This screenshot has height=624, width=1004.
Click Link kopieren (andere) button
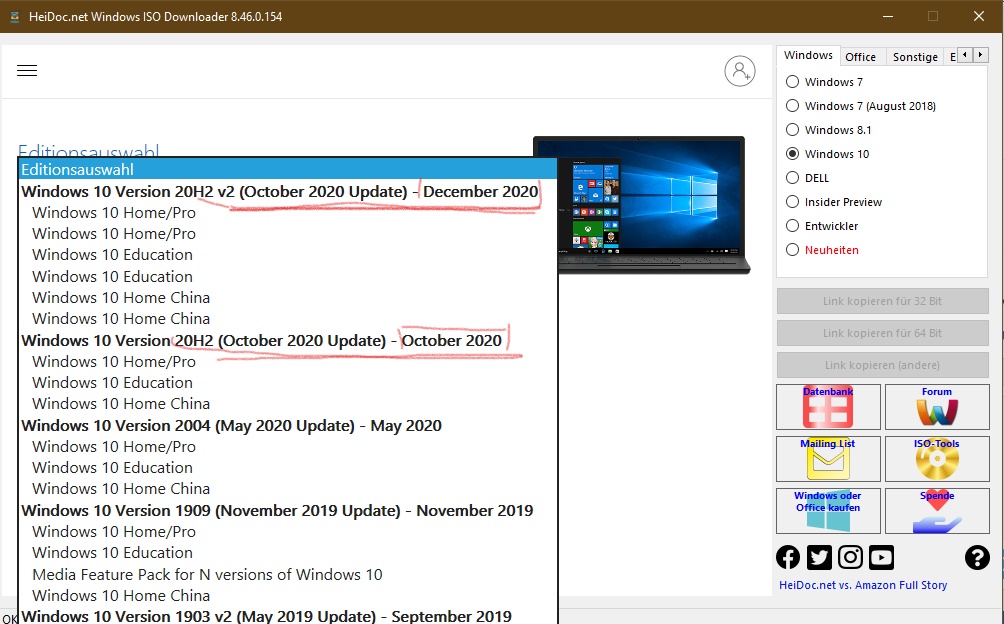tap(882, 365)
